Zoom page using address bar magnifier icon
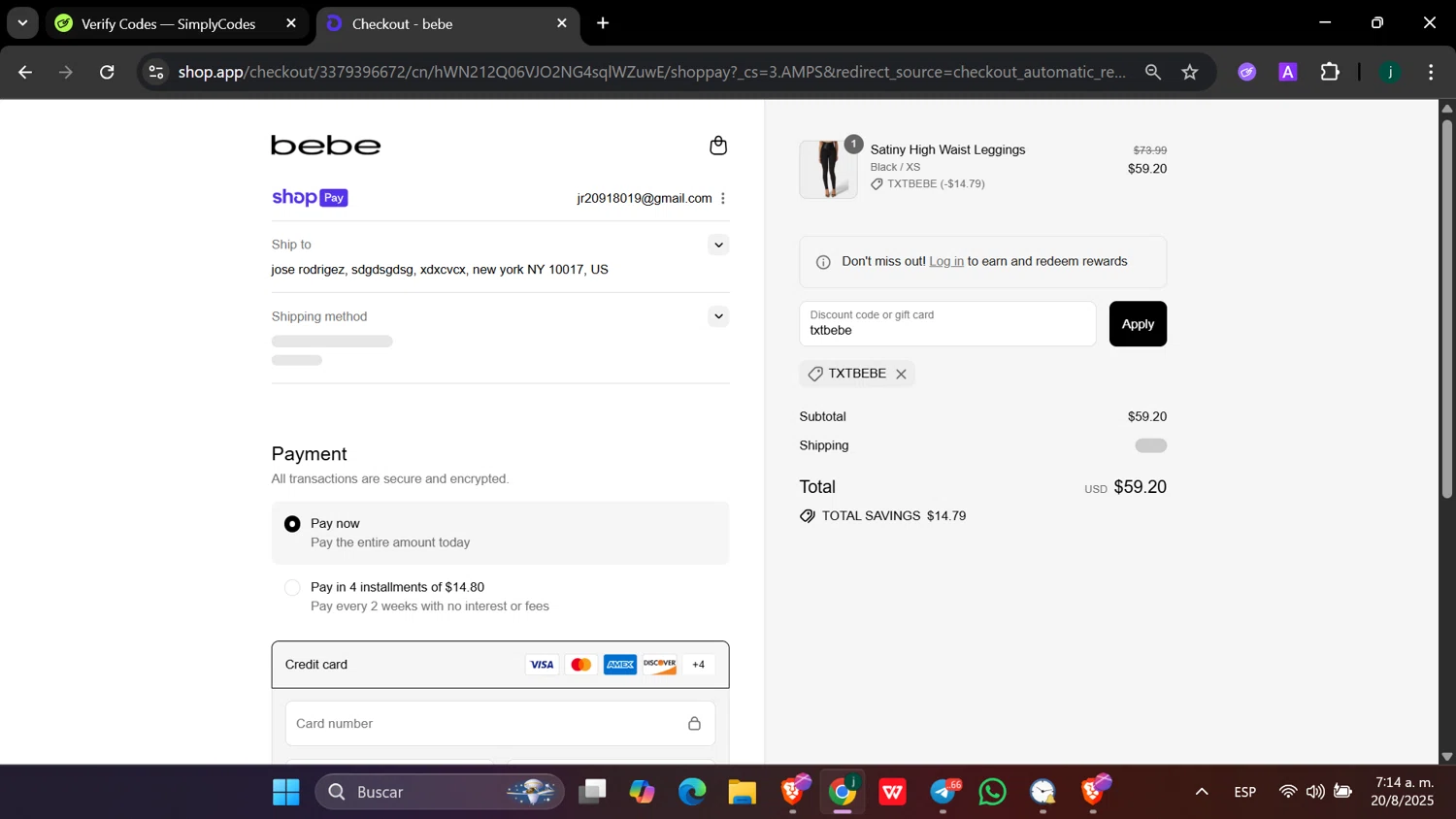Screen dimensions: 1456x819 point(1153,72)
